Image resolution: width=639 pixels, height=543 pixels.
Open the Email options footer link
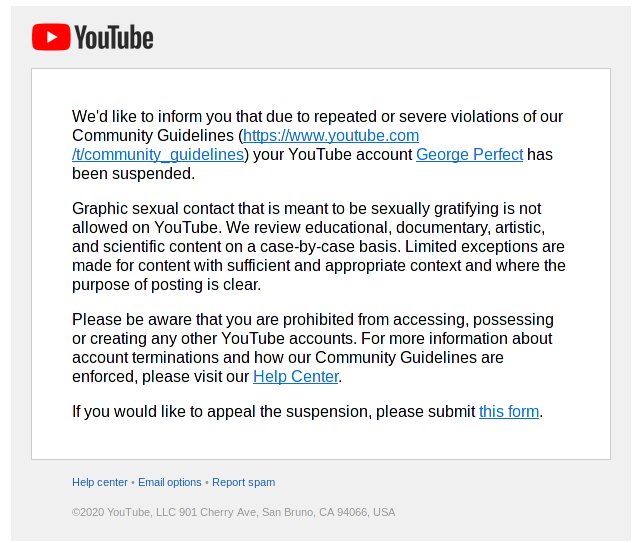[170, 482]
